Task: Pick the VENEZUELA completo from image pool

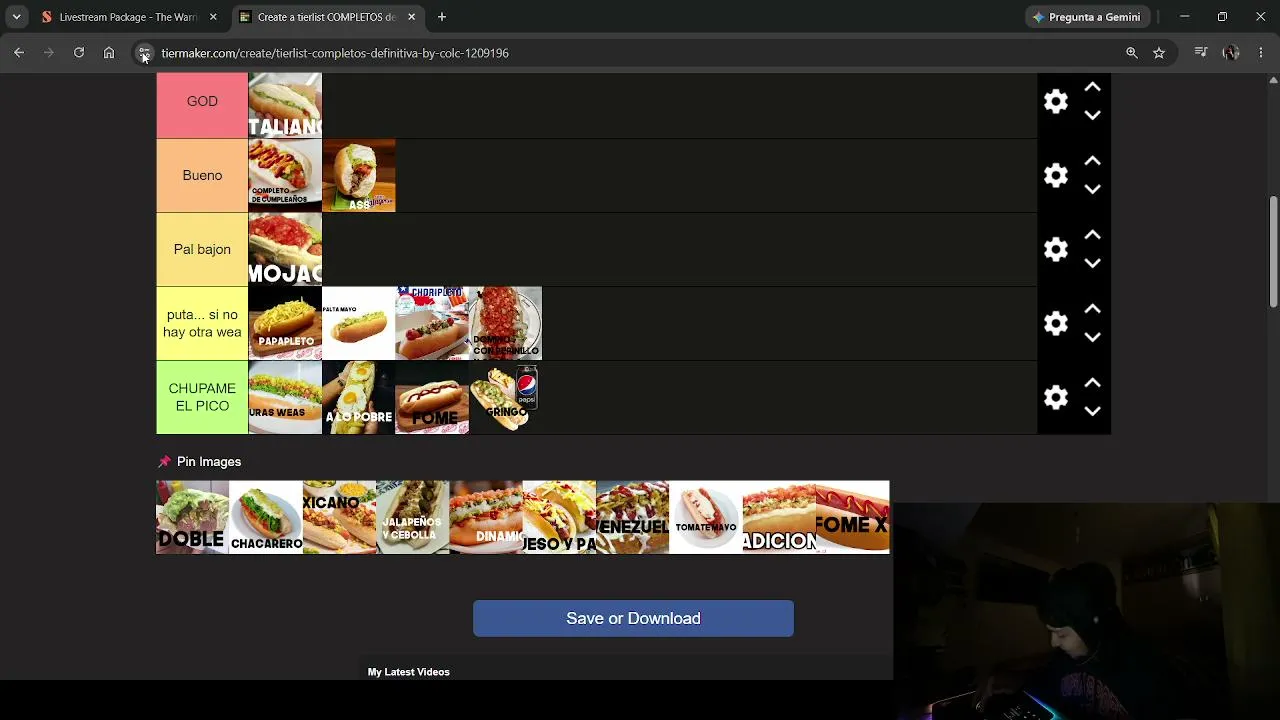Action: [633, 517]
